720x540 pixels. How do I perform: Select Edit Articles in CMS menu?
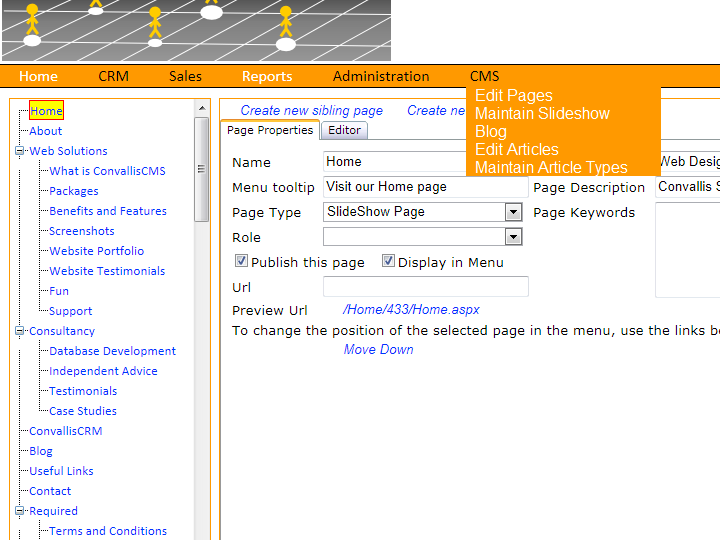click(x=516, y=150)
